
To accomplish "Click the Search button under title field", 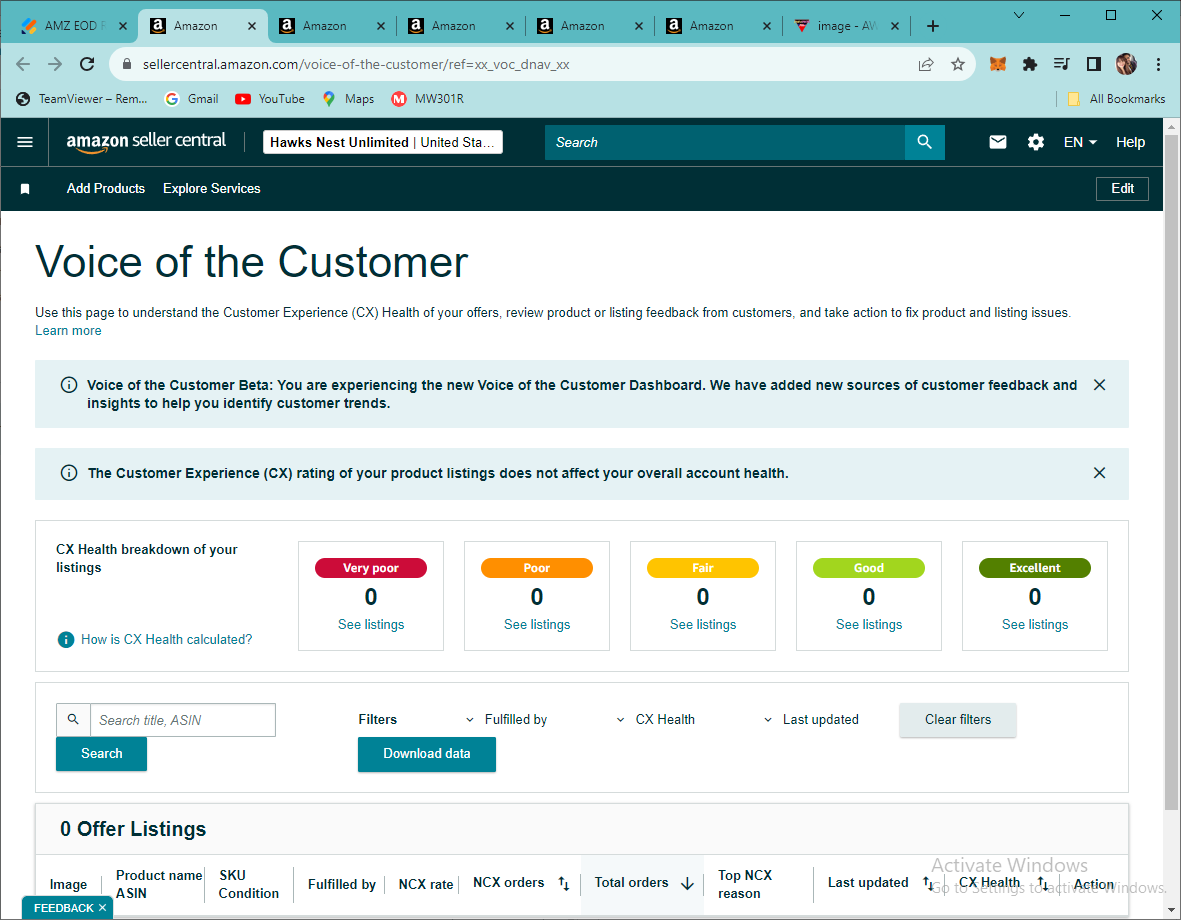I will pos(101,753).
